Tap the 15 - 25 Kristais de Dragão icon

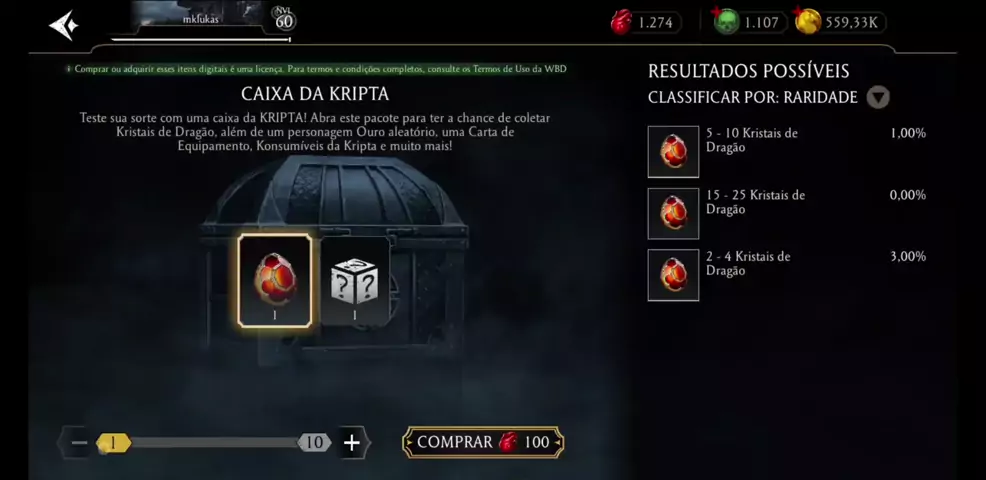[x=673, y=213]
